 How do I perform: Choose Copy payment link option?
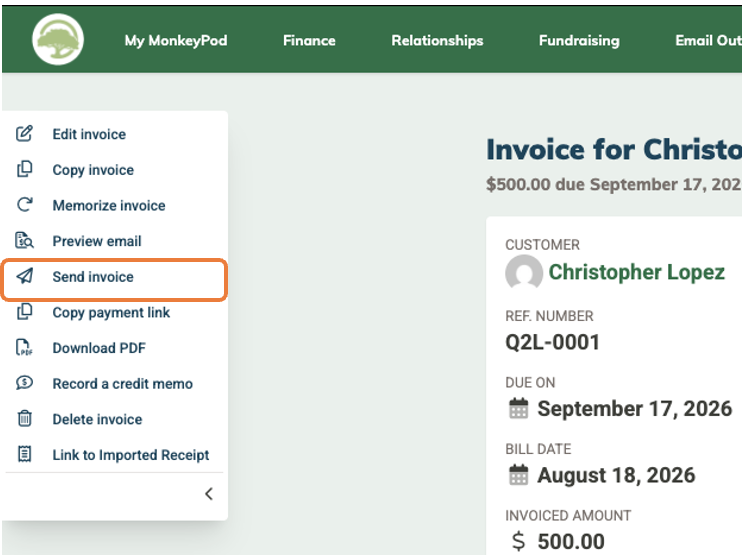click(111, 312)
